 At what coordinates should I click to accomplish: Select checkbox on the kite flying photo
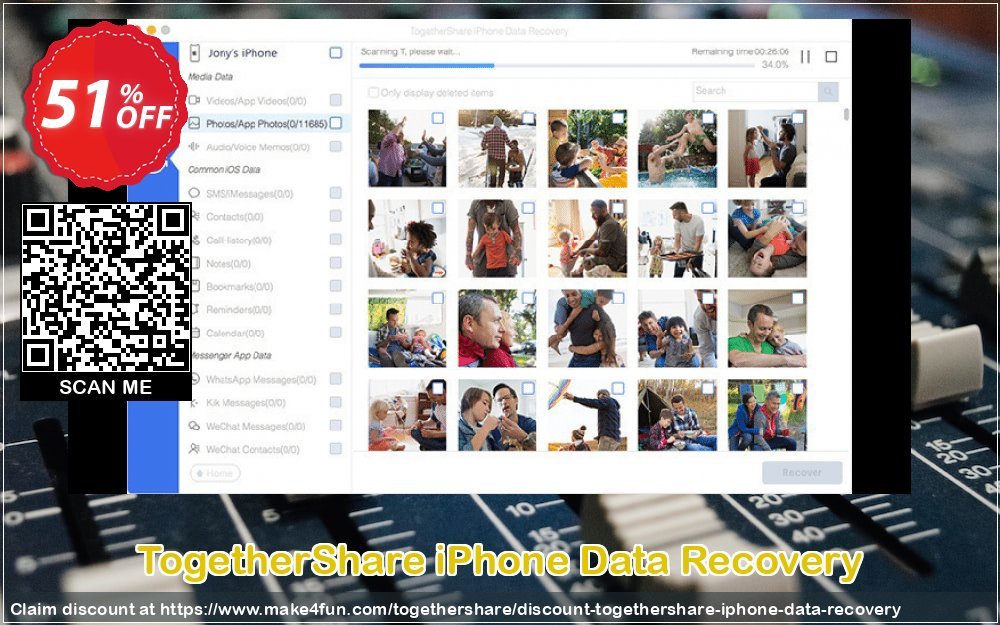[618, 388]
